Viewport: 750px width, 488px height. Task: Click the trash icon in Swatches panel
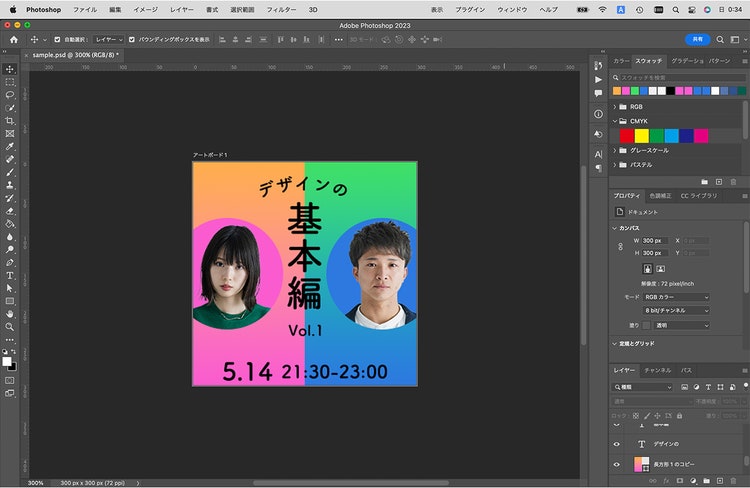[733, 182]
